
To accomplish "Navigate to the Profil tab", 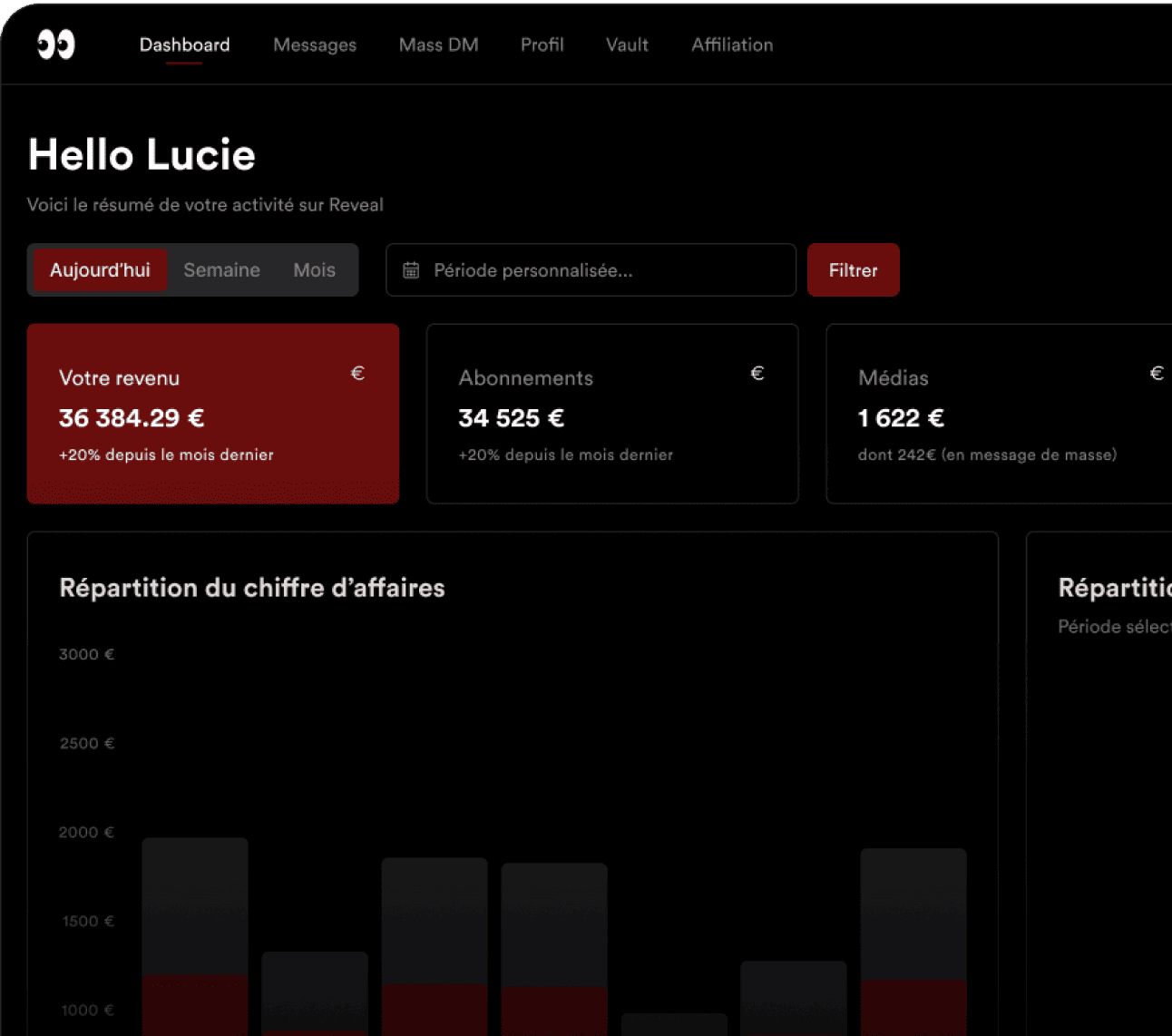I will 542,44.
